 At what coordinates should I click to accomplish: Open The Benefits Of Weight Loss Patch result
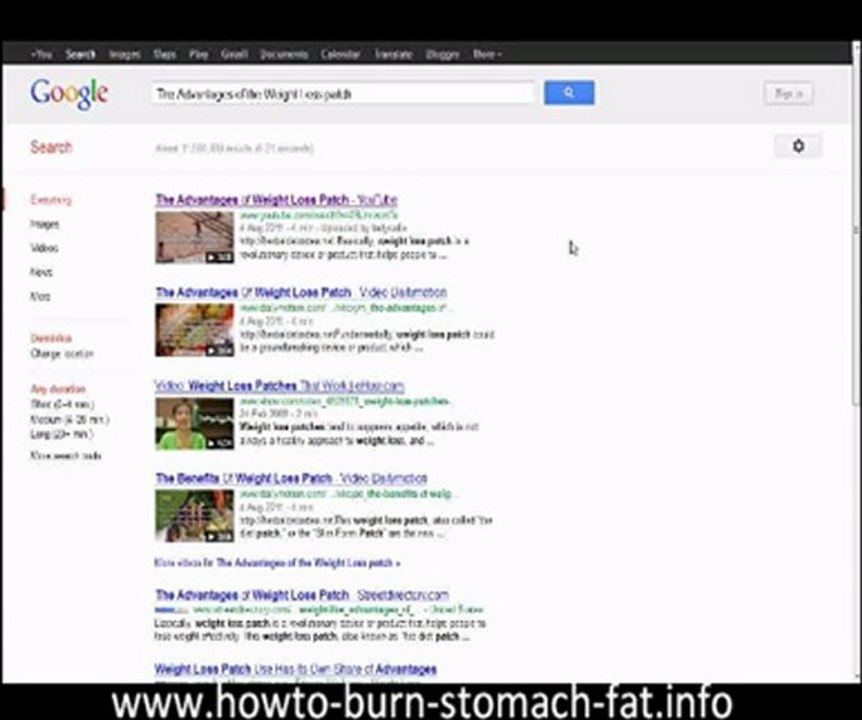[291, 478]
